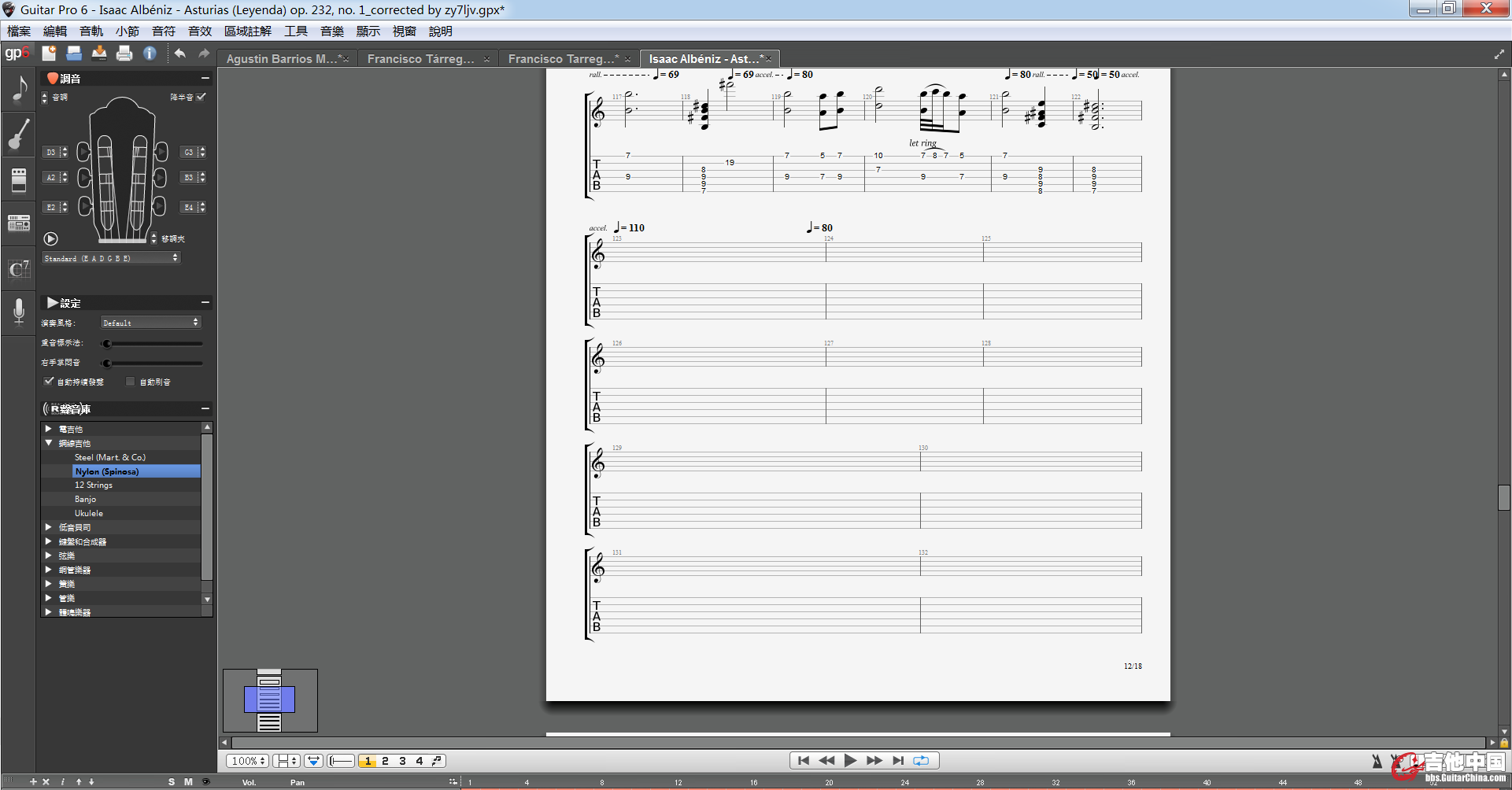Expand the 鍵盤和合成器 category
Image resolution: width=1512 pixels, height=790 pixels.
[49, 541]
